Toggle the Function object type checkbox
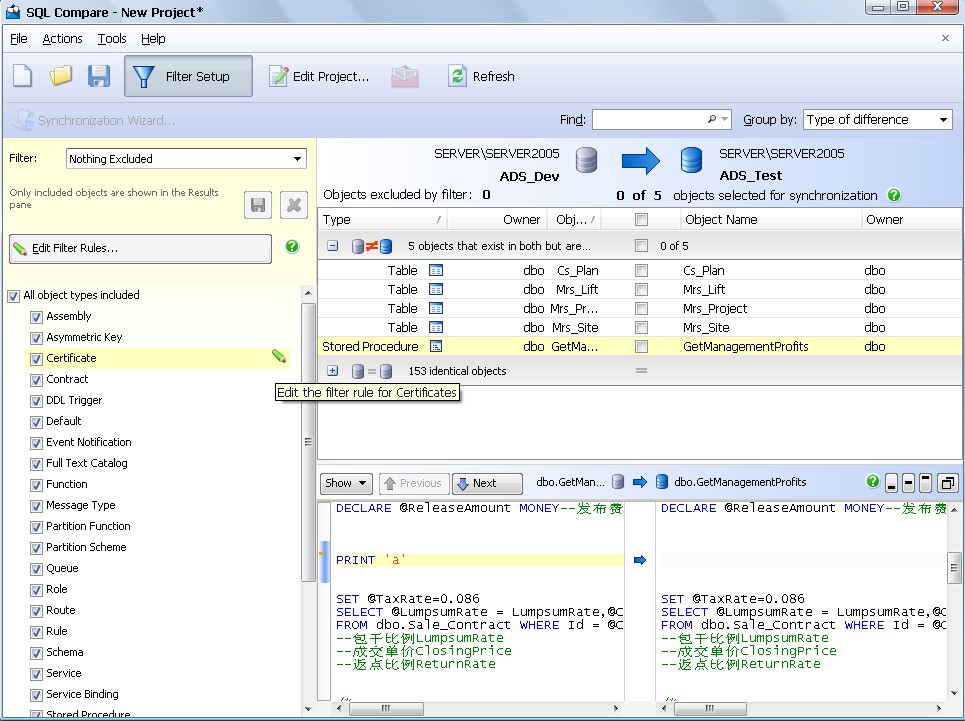Viewport: 965px width, 721px height. pos(36,484)
